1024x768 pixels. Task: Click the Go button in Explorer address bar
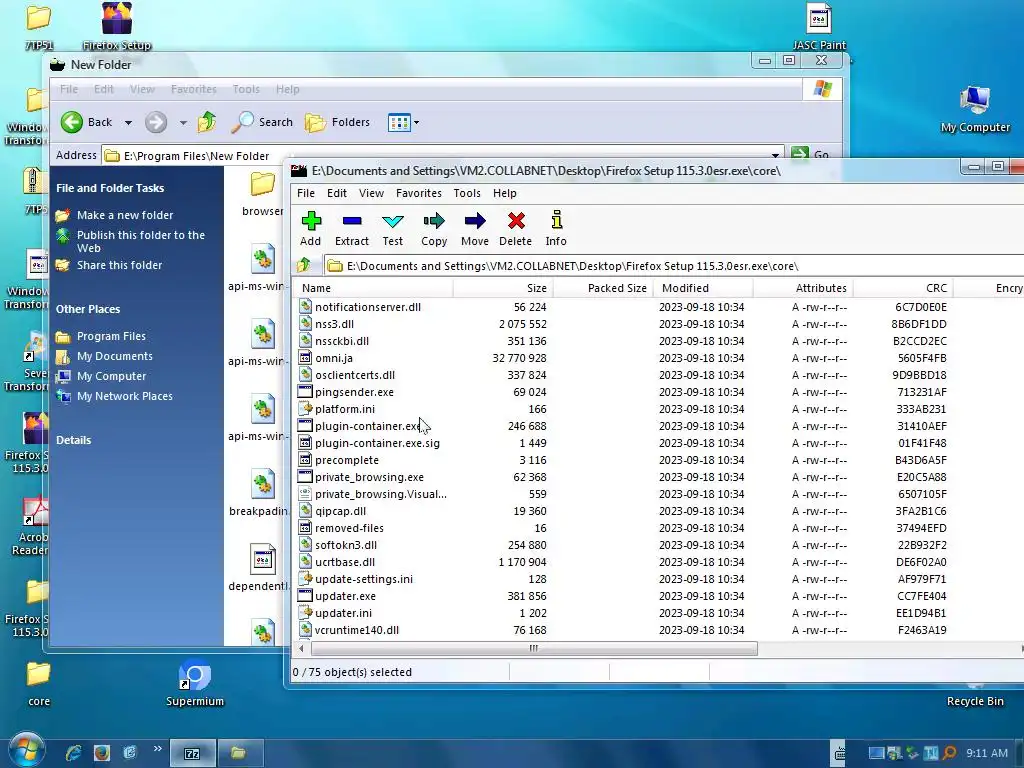coord(810,155)
